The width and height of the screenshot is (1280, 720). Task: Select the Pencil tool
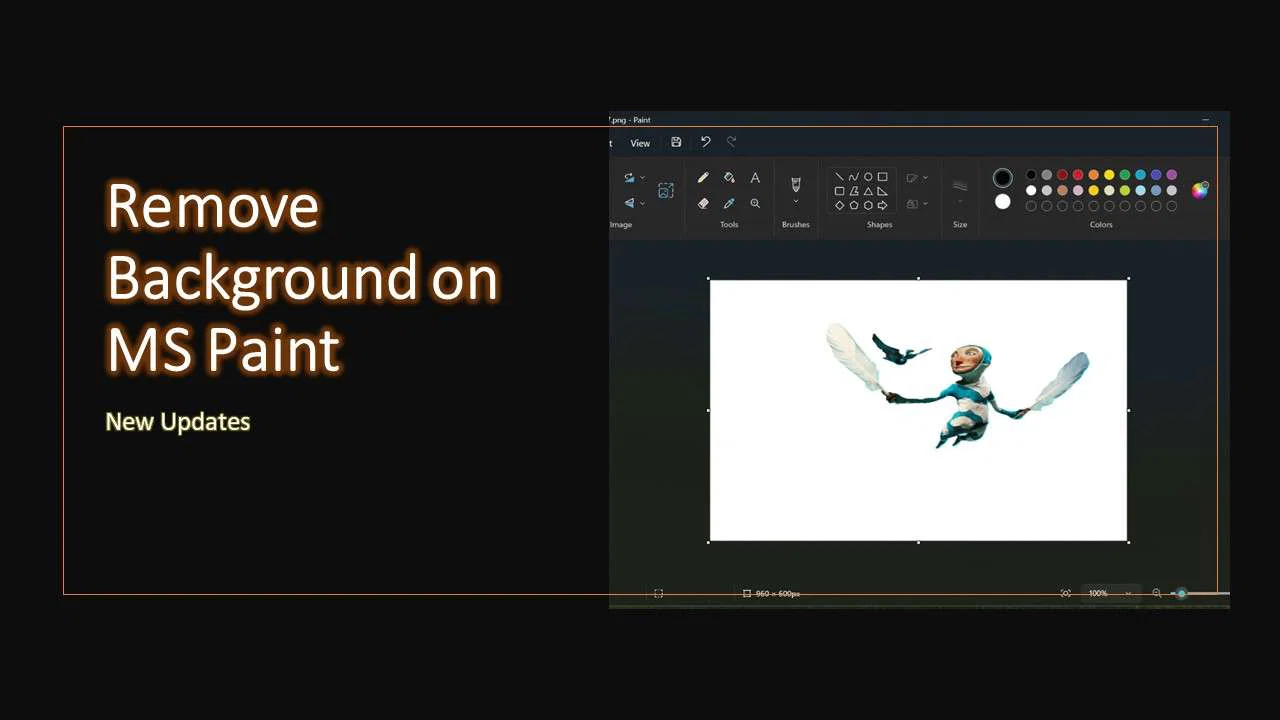pos(703,177)
